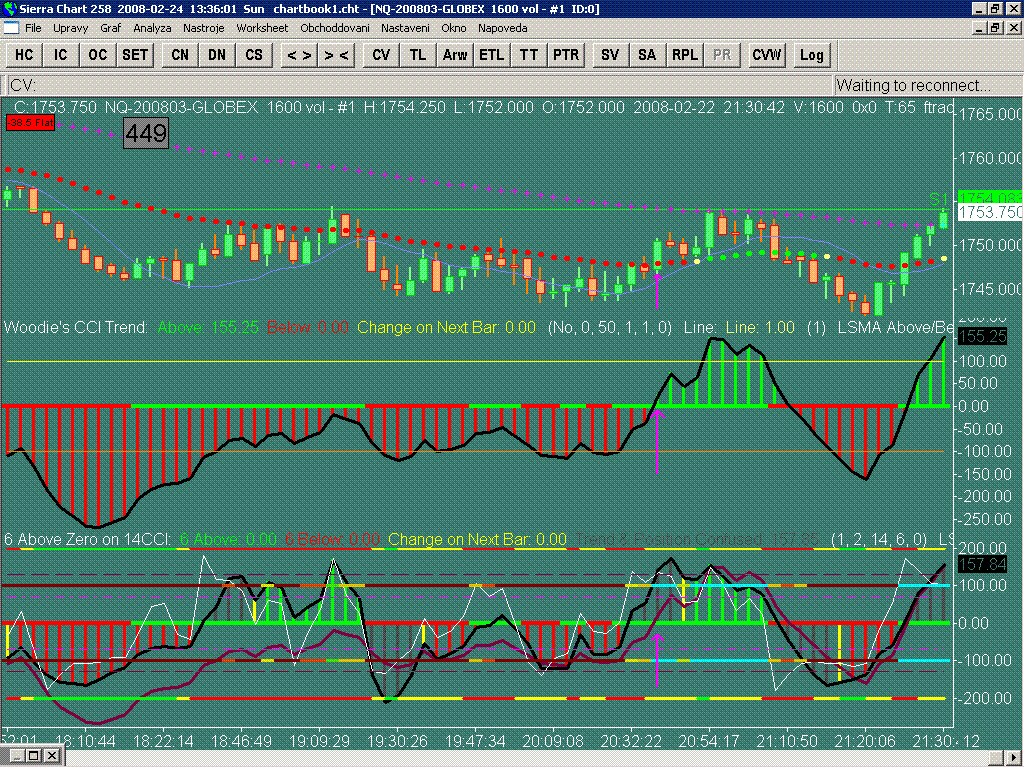Open the Log toolbar button
1024x768 pixels.
click(x=812, y=55)
